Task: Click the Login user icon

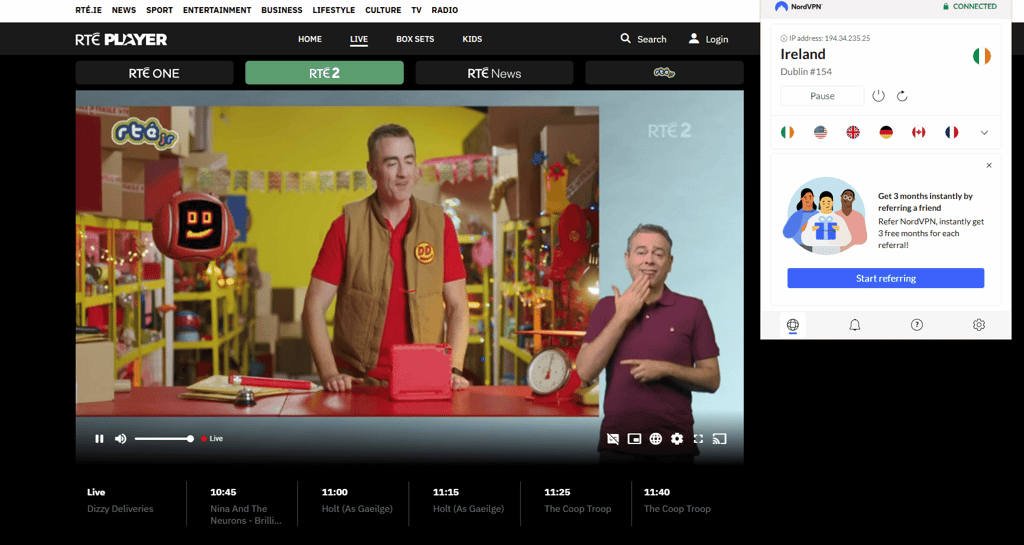Action: tap(694, 39)
